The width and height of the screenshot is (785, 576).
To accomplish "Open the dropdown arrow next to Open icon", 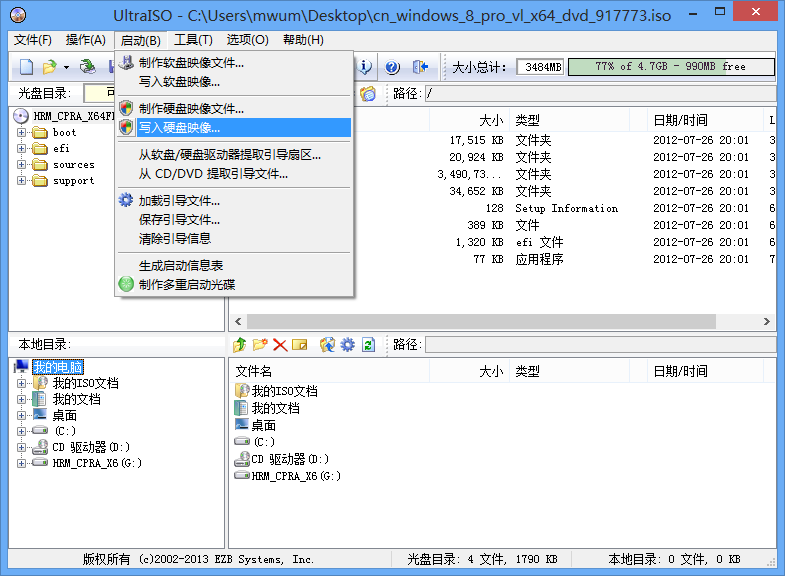I will 66,67.
